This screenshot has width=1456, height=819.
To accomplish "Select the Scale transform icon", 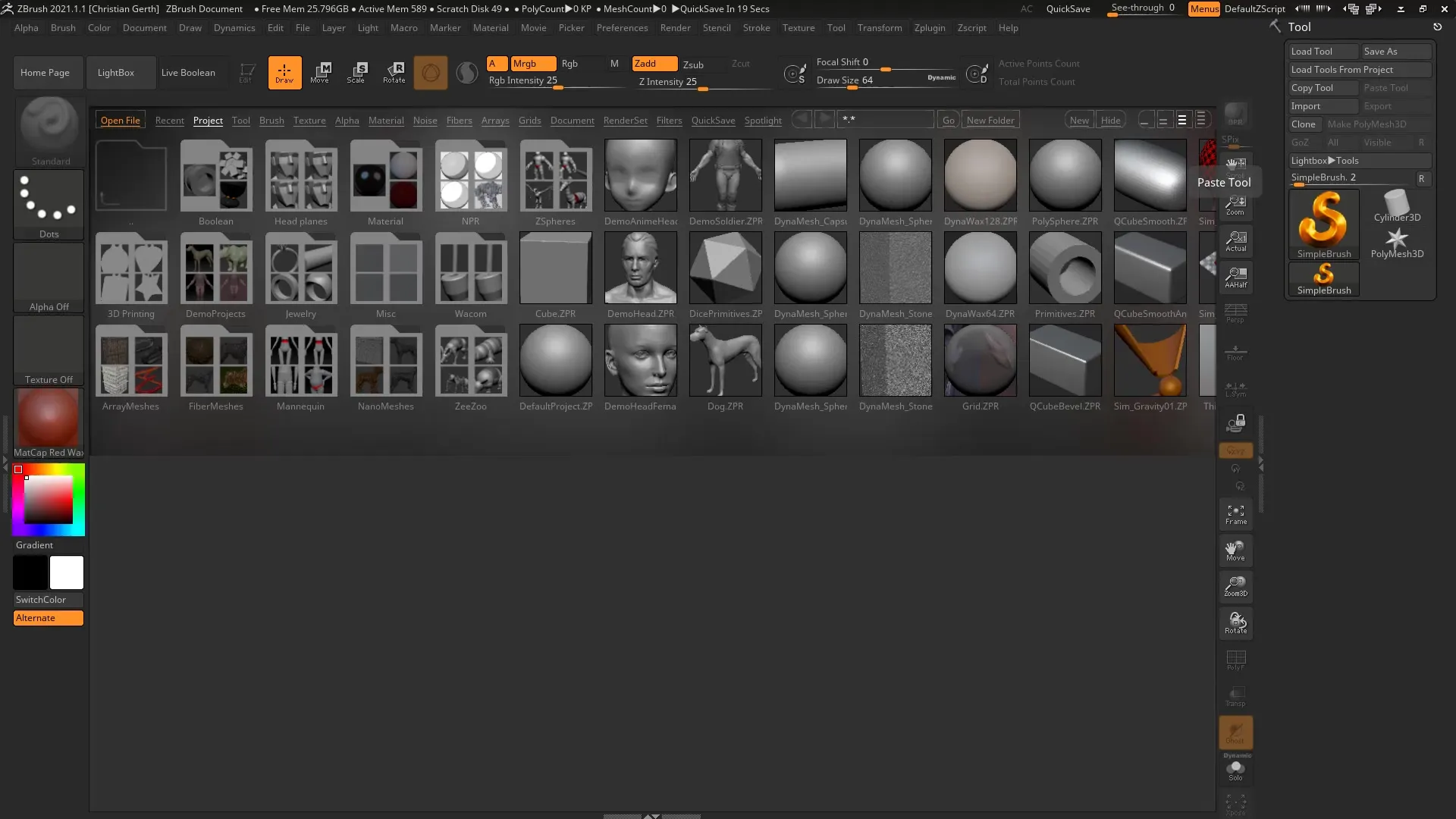I will [356, 73].
